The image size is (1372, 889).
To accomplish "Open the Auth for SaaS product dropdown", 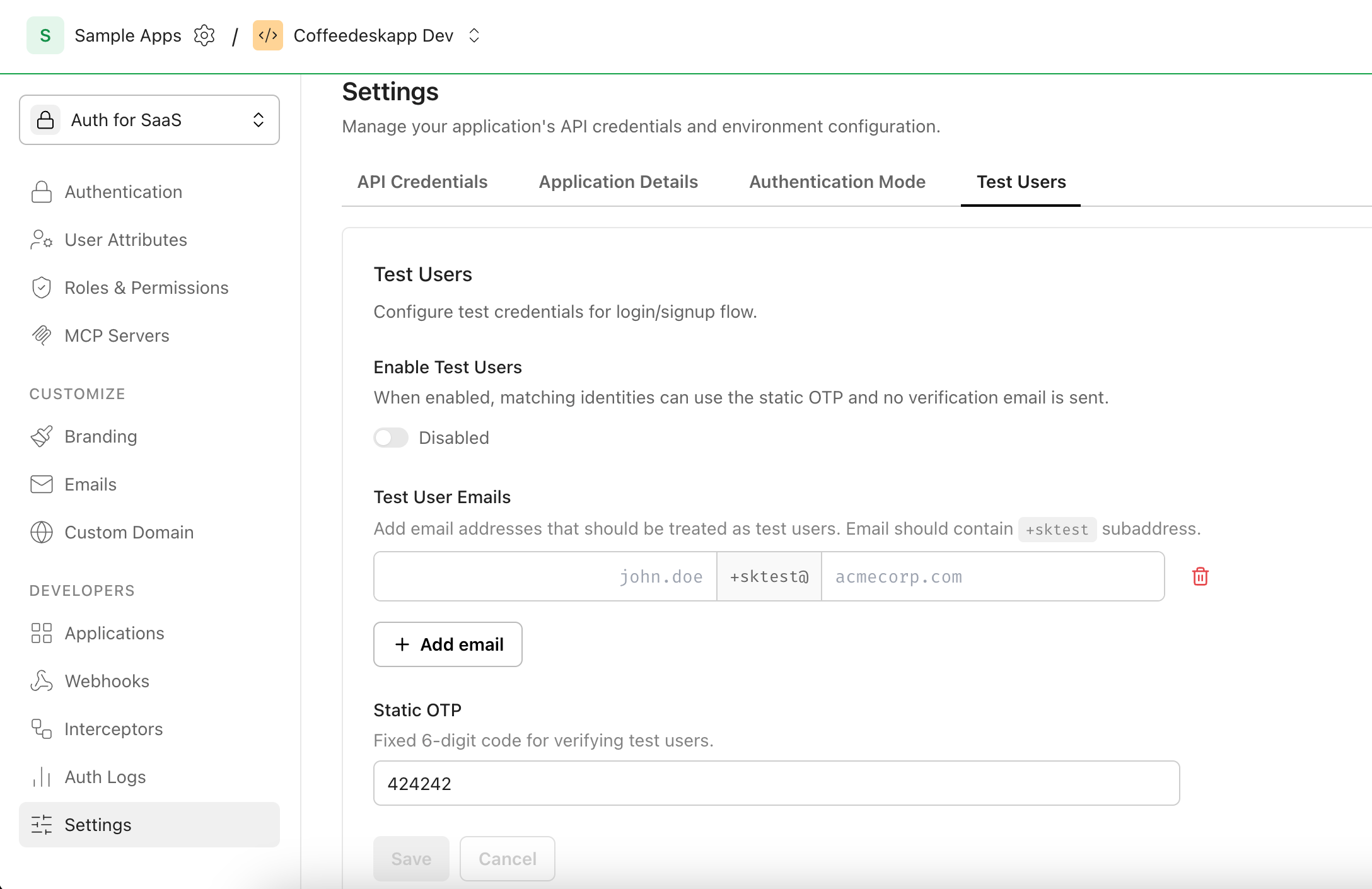I will pyautogui.click(x=149, y=120).
